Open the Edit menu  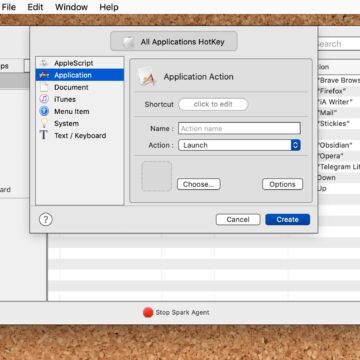[35, 7]
